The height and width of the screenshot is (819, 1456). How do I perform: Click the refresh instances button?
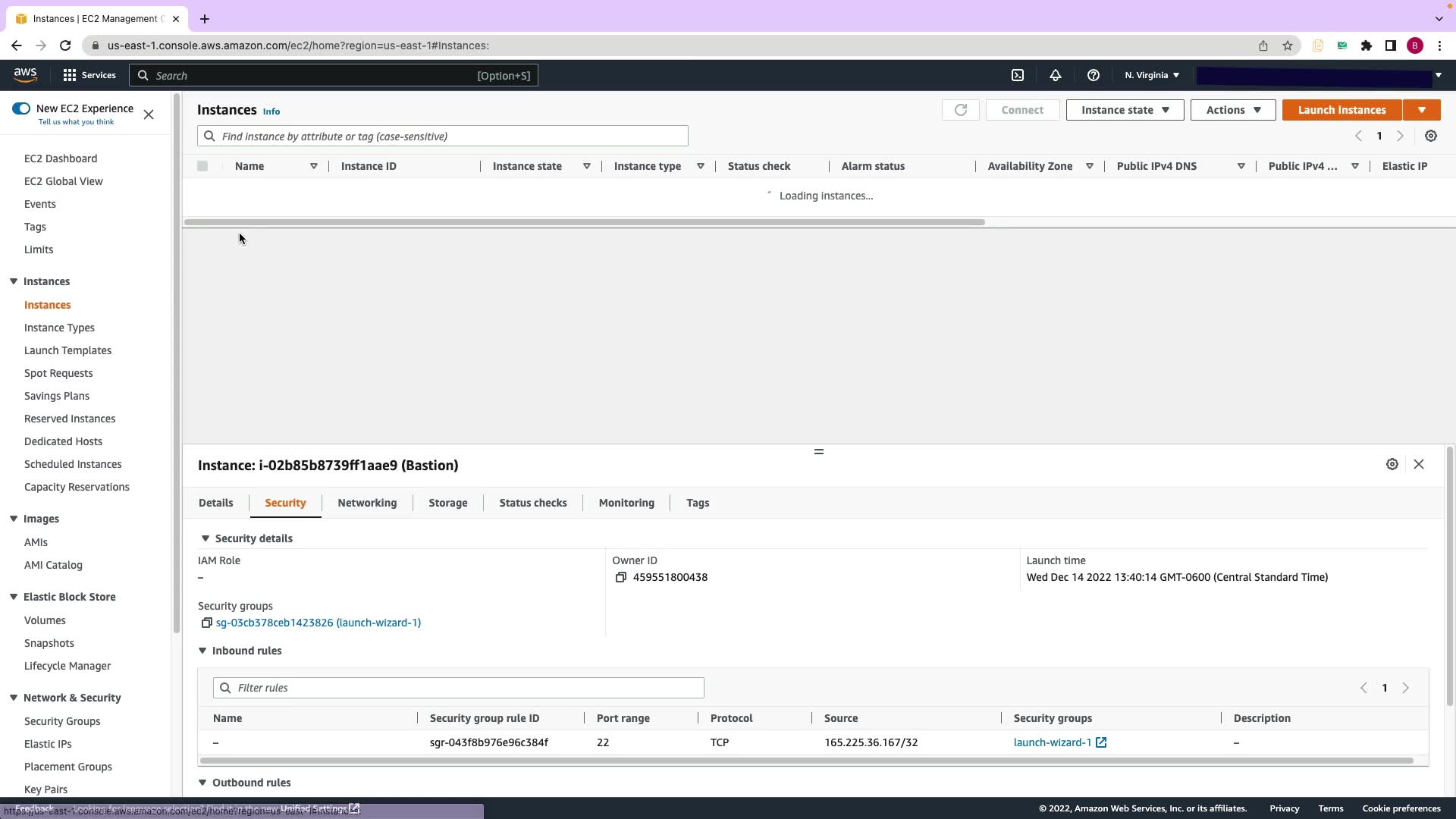pyautogui.click(x=960, y=110)
